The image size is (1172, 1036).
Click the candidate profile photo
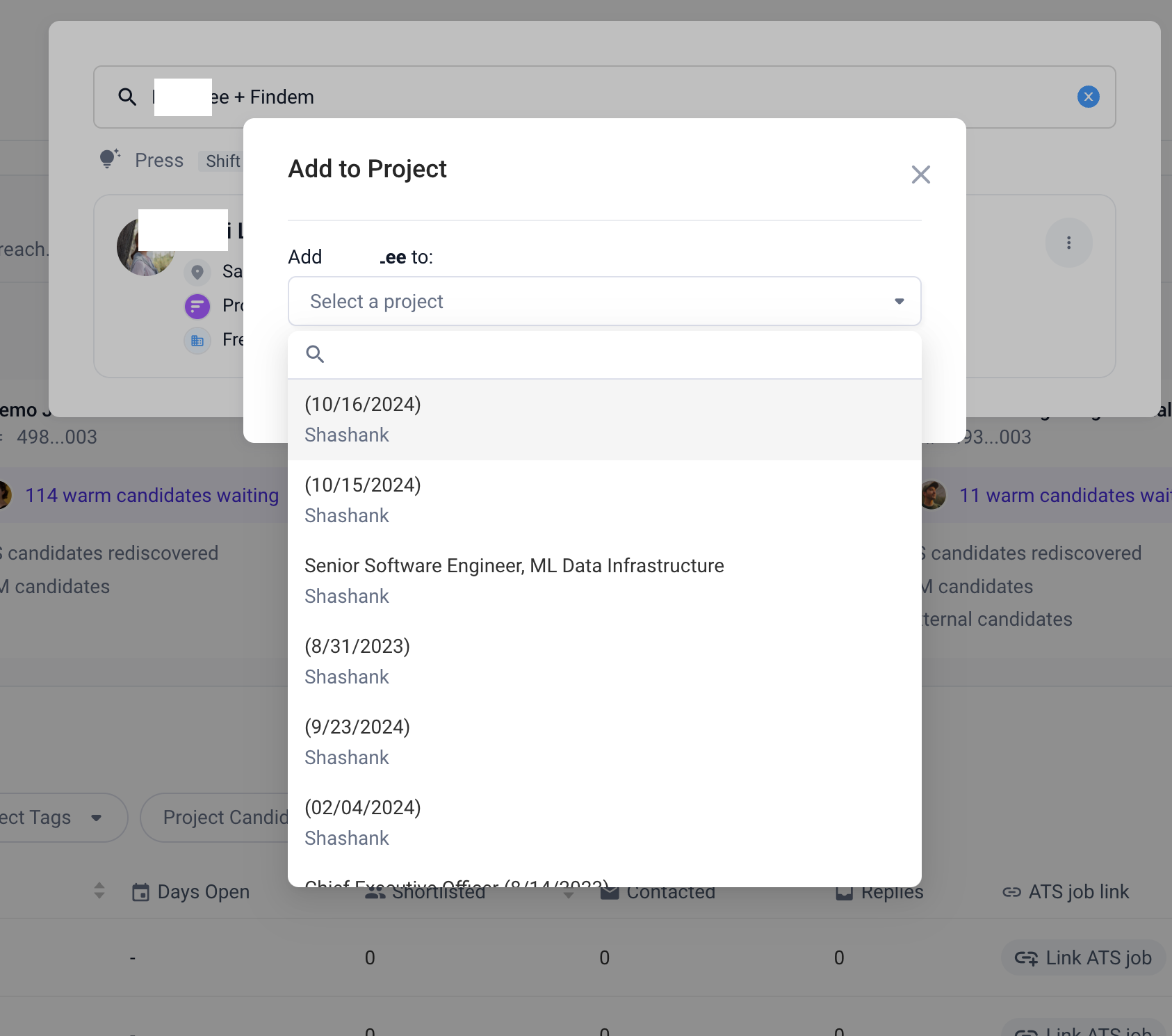point(145,247)
